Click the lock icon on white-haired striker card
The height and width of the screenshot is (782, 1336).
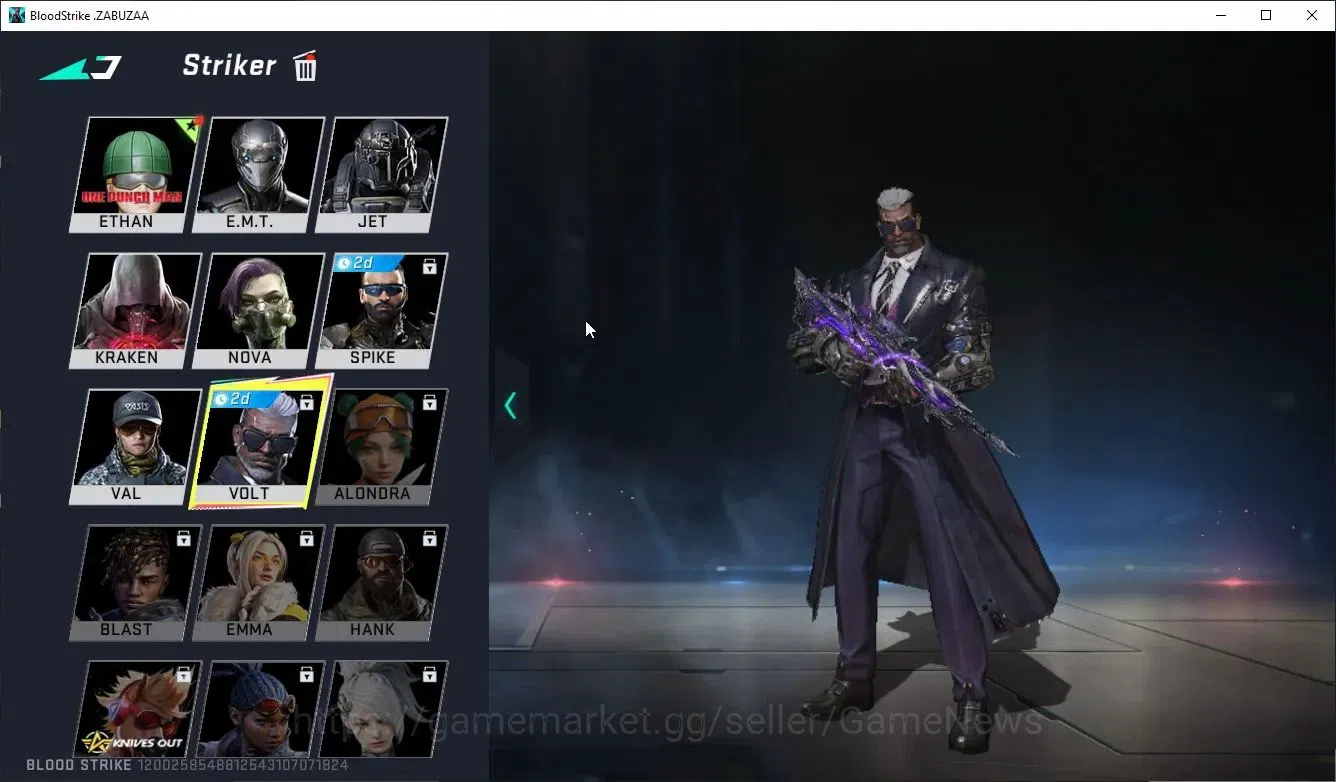429,674
